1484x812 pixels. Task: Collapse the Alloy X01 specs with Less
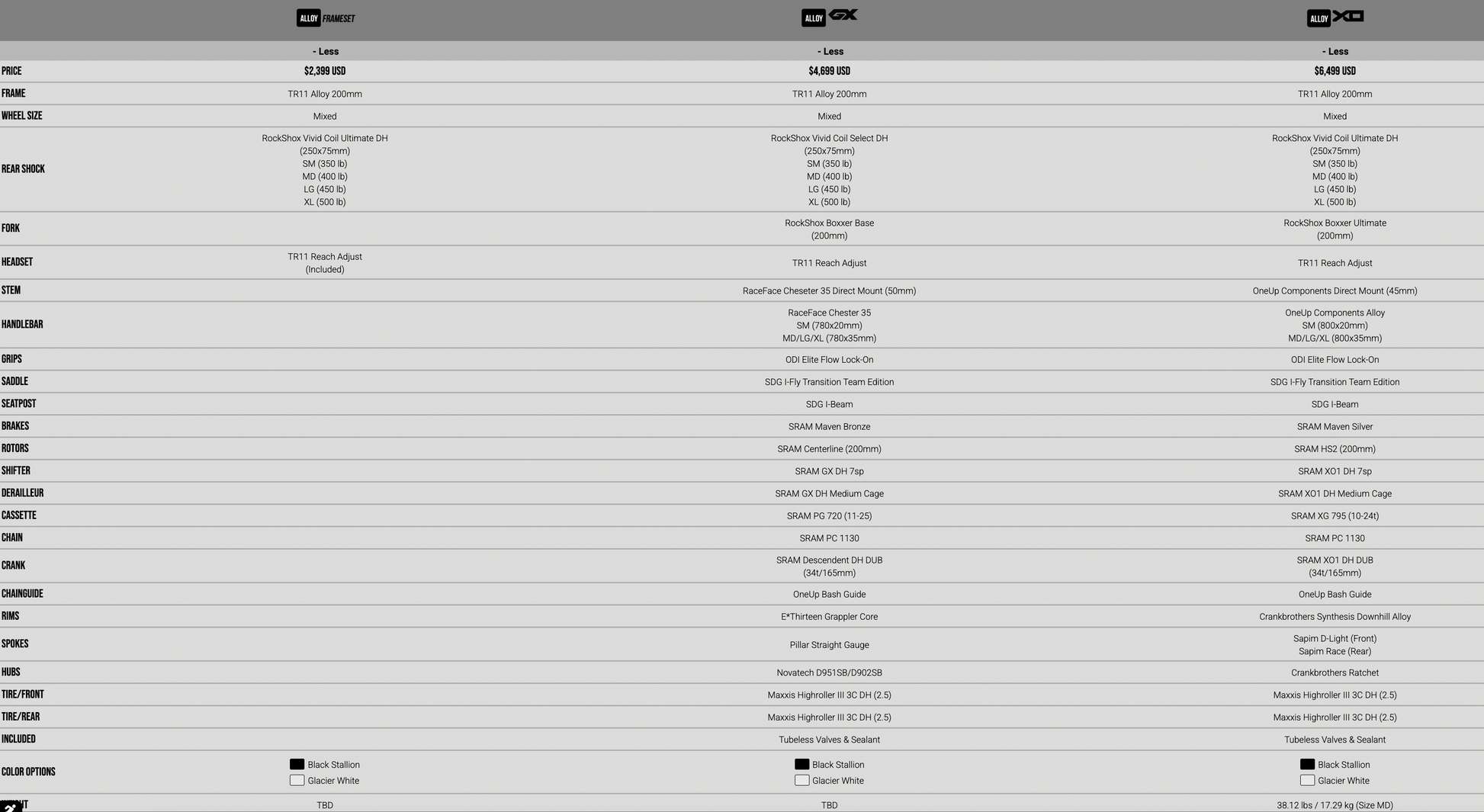coord(1335,51)
